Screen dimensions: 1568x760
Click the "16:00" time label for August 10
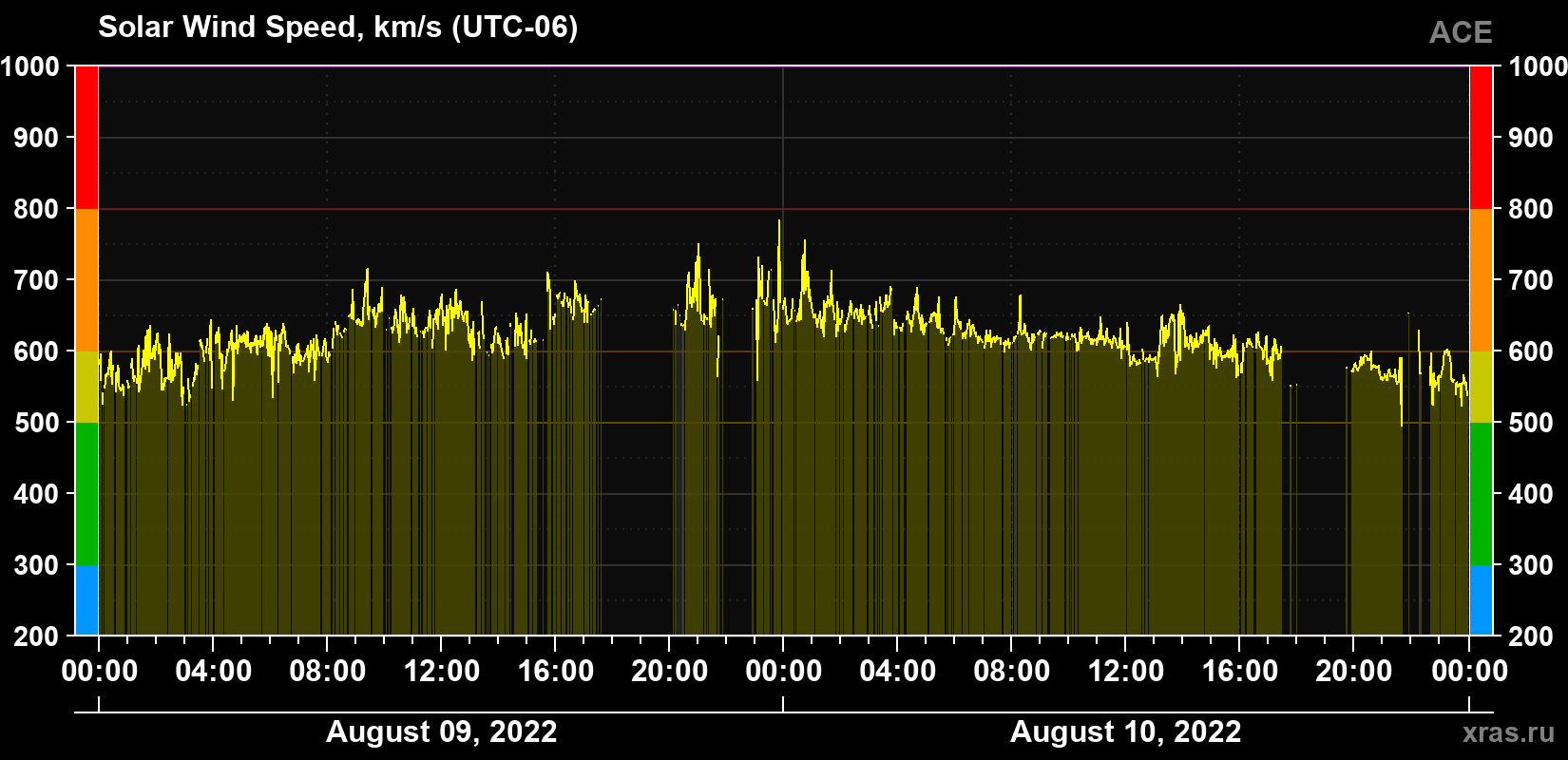click(1240, 672)
